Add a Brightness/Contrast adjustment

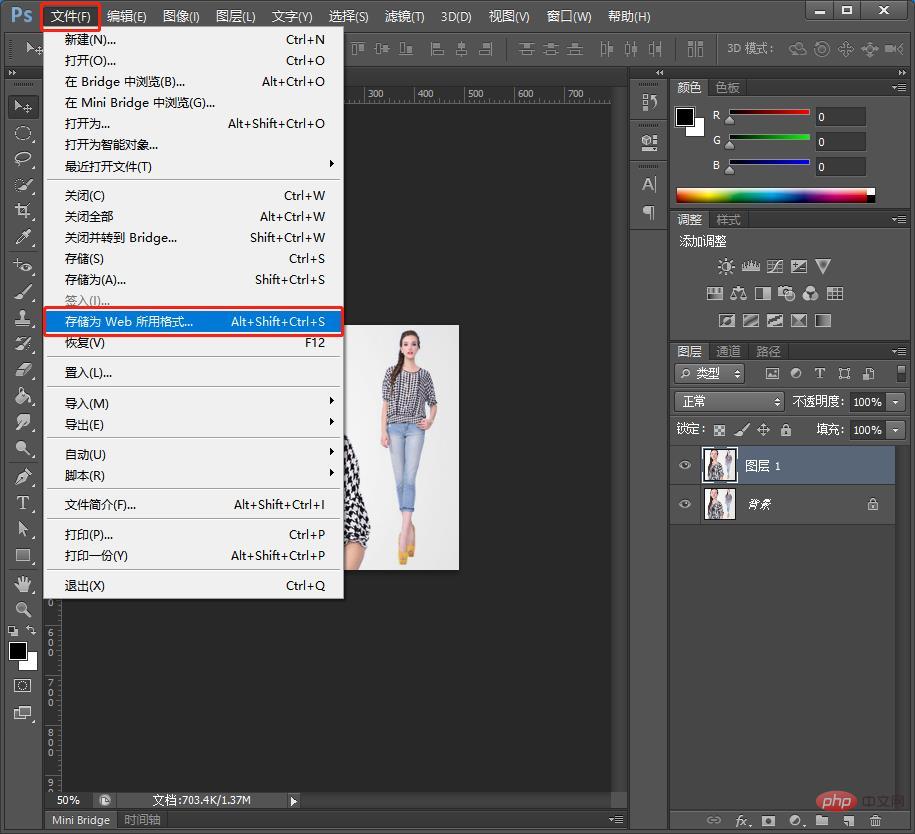coord(726,267)
